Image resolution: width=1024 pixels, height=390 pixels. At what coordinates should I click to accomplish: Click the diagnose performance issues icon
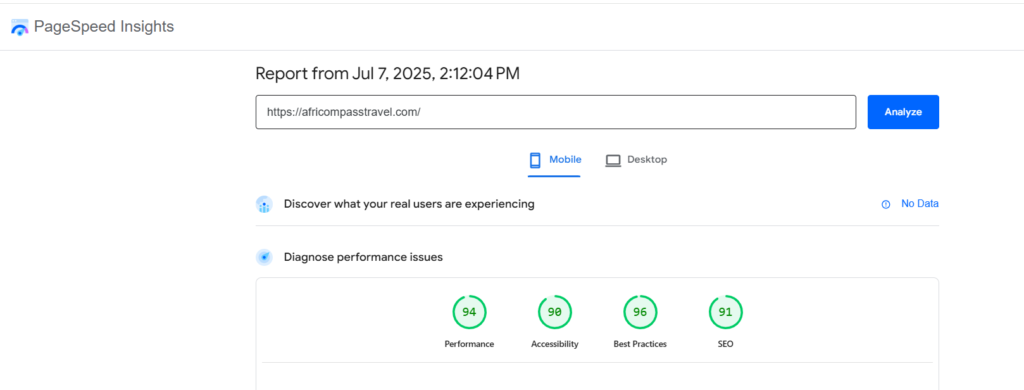(264, 257)
